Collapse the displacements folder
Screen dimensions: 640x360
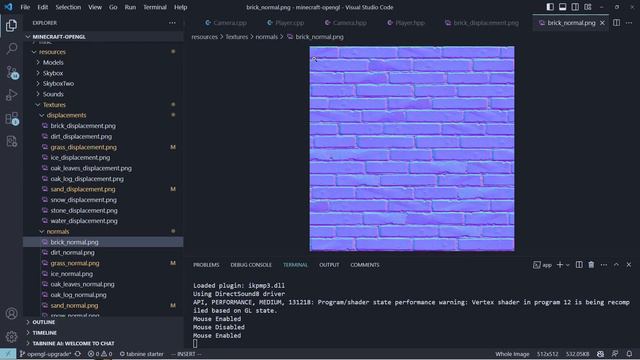point(103,116)
